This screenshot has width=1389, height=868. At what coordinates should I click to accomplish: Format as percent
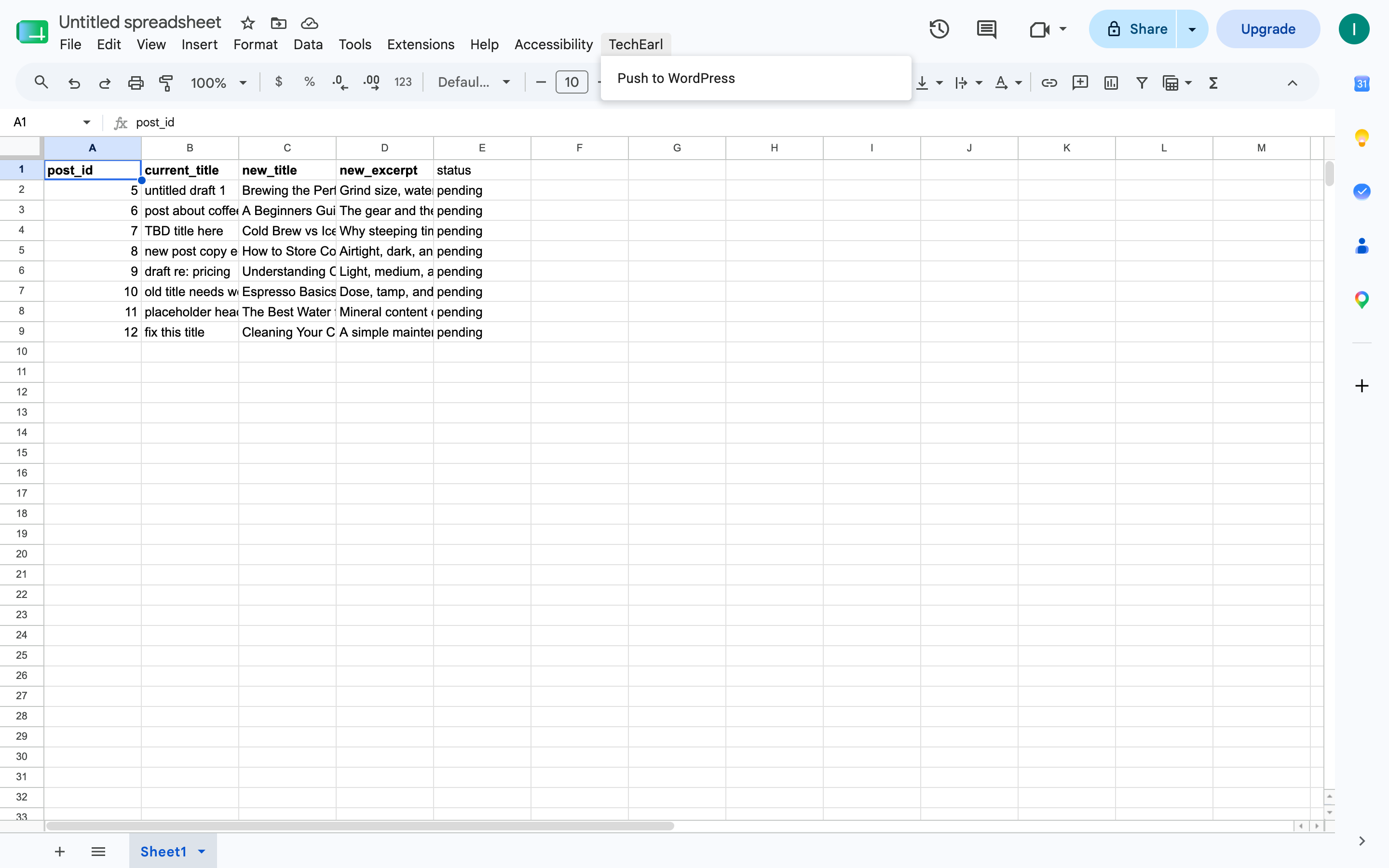click(309, 82)
